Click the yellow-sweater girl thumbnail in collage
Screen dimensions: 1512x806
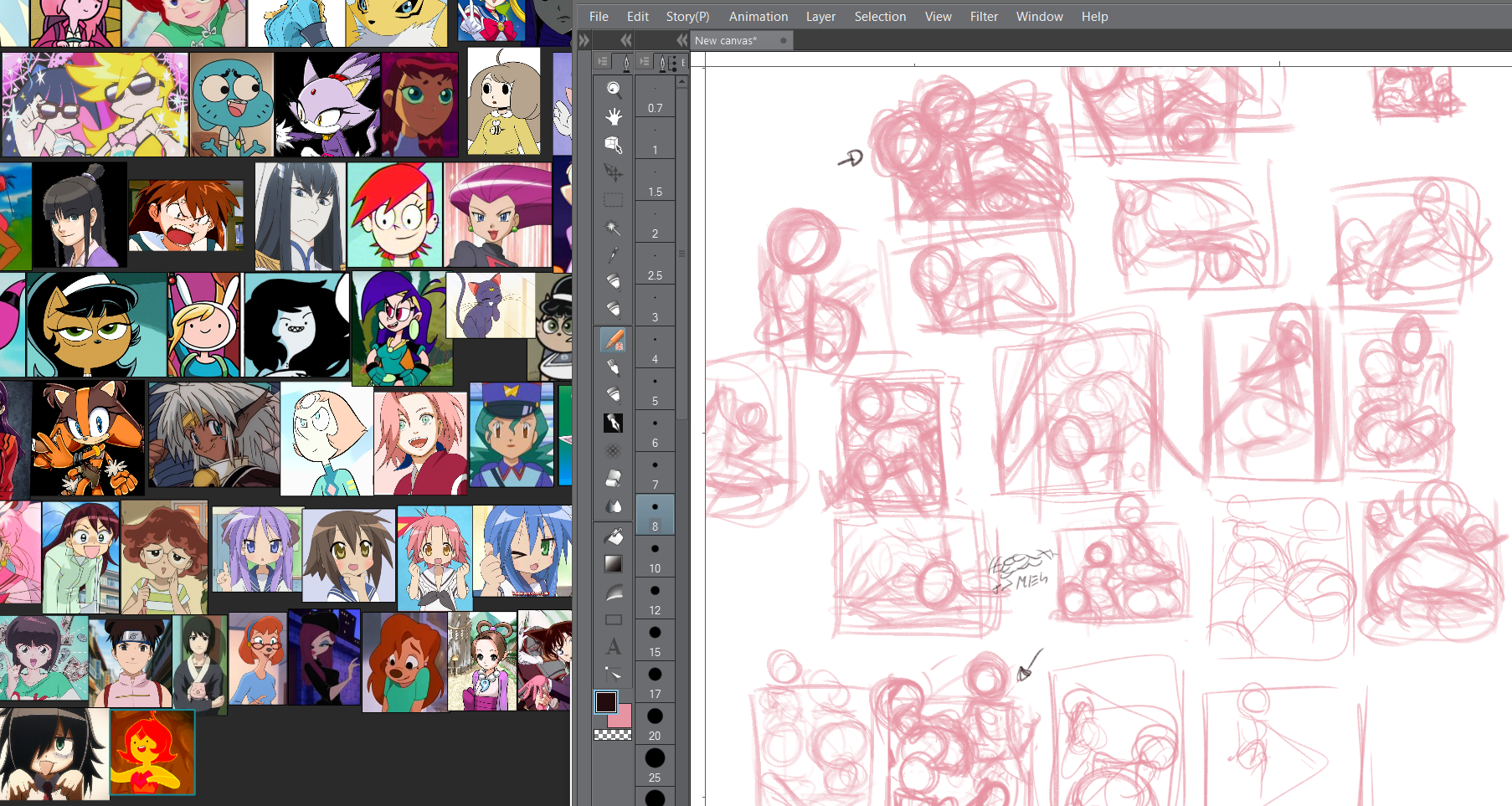click(504, 101)
